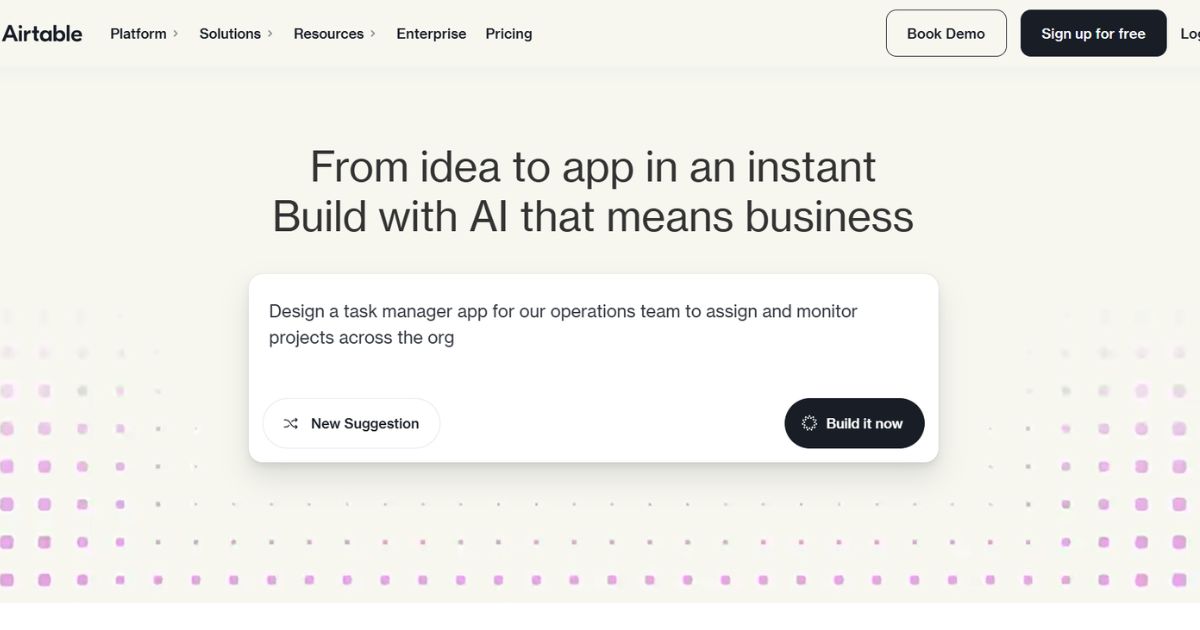Go to the Enterprise page
1200x630 pixels.
tap(431, 33)
